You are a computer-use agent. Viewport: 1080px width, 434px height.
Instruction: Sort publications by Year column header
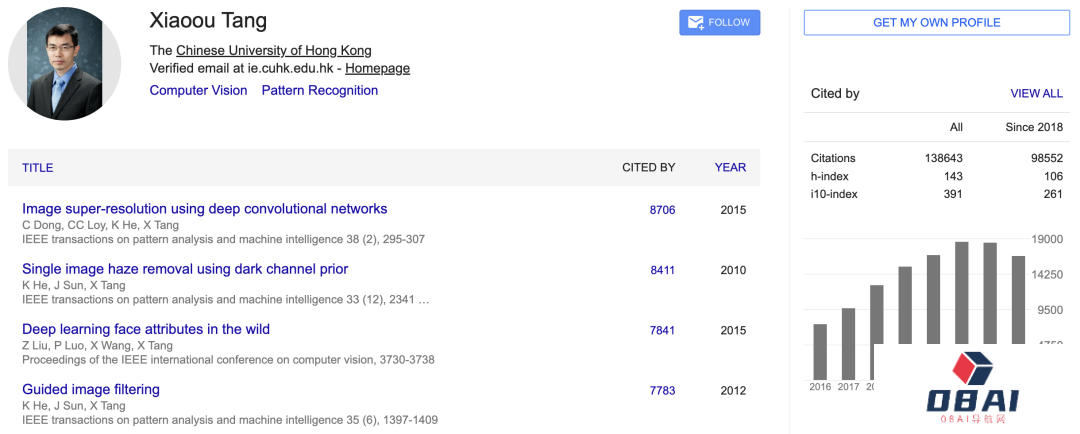[730, 168]
